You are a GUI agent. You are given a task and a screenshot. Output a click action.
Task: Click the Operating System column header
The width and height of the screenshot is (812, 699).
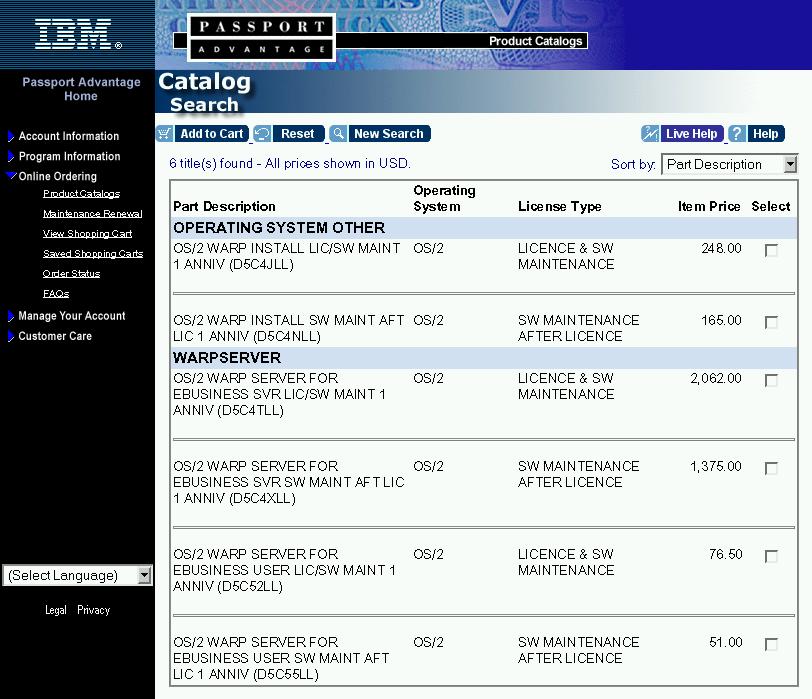pos(444,198)
